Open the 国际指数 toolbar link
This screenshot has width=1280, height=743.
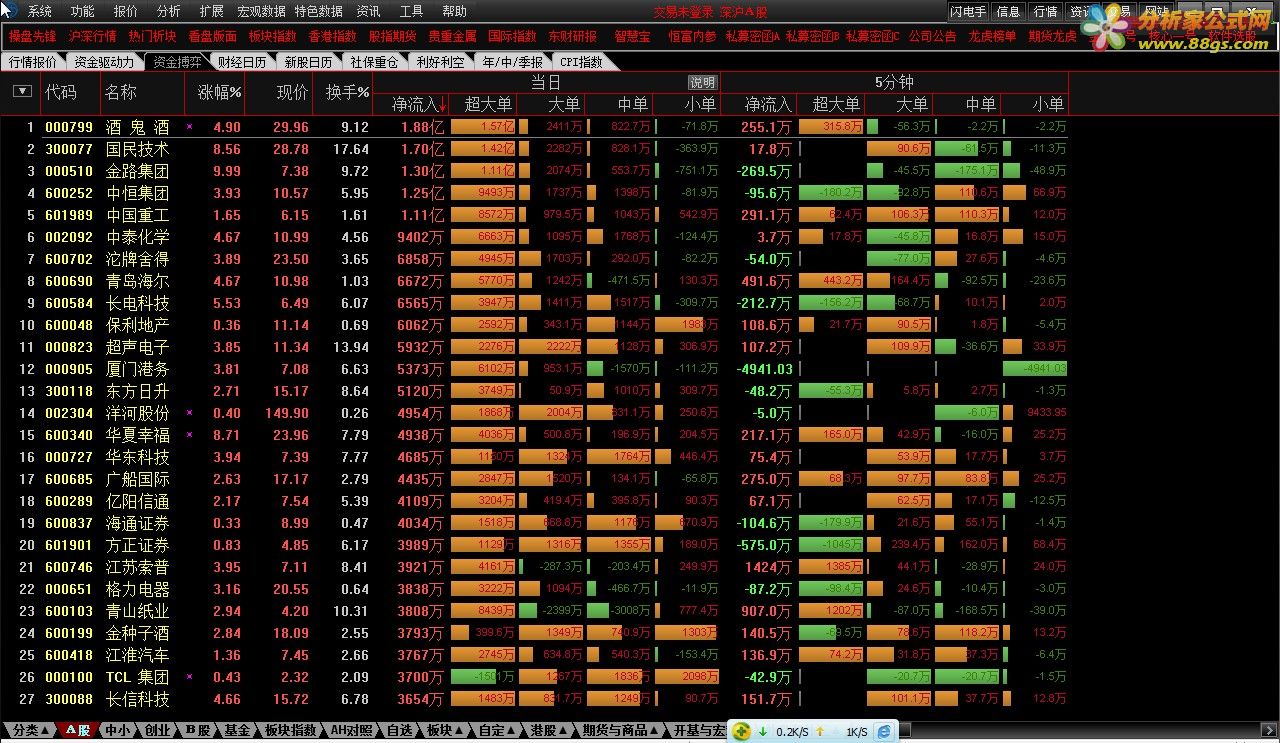pos(512,36)
